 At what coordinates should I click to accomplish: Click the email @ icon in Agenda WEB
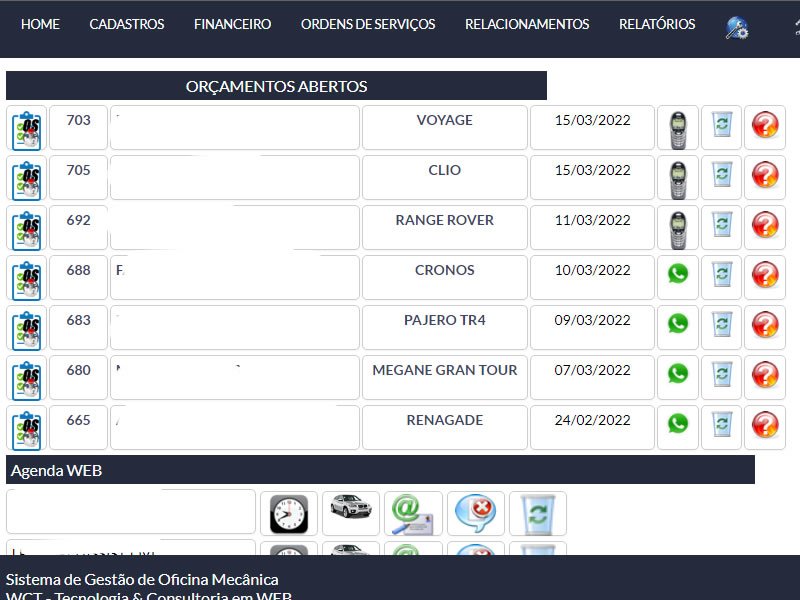[413, 514]
